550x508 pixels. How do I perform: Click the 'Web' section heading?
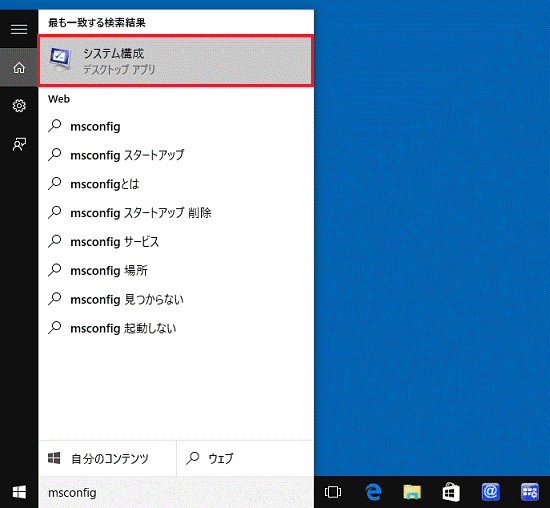tap(59, 99)
